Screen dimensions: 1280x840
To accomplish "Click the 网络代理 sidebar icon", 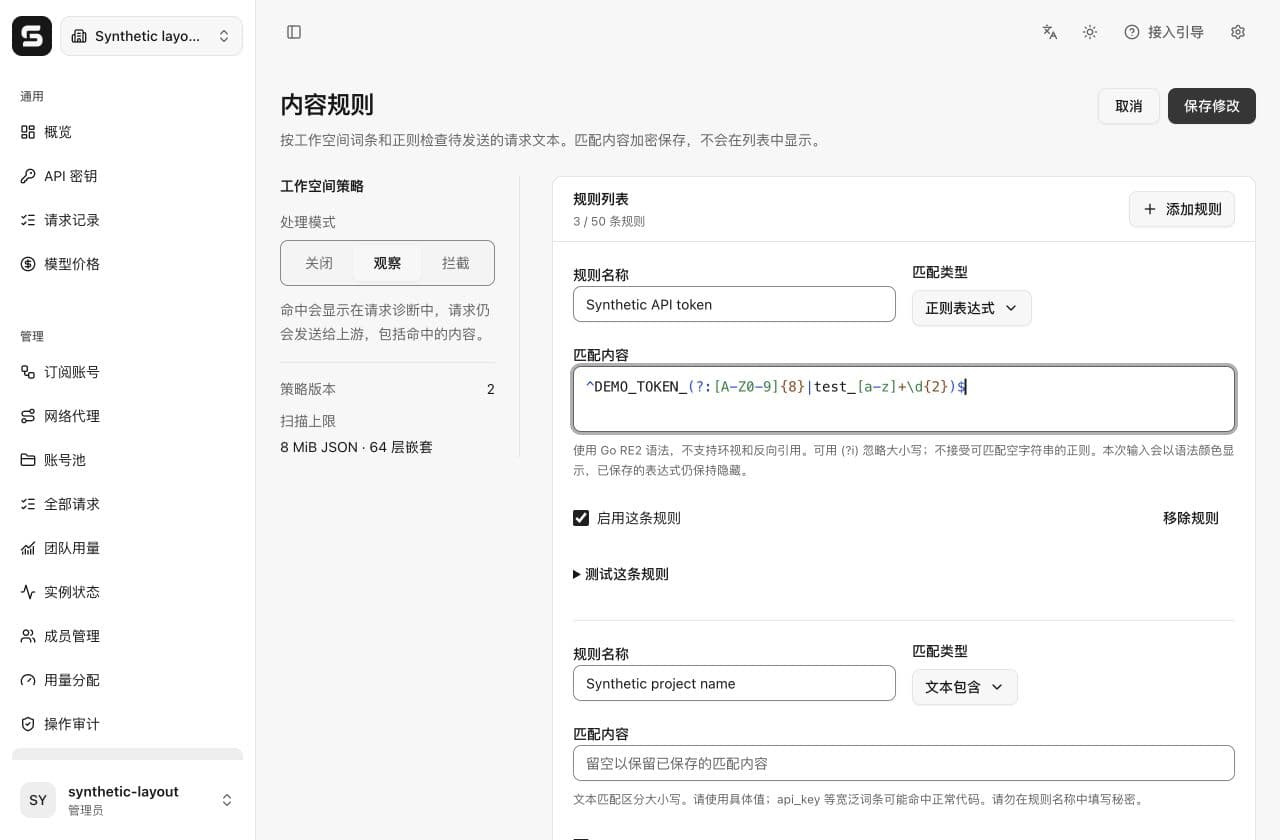I will (28, 416).
